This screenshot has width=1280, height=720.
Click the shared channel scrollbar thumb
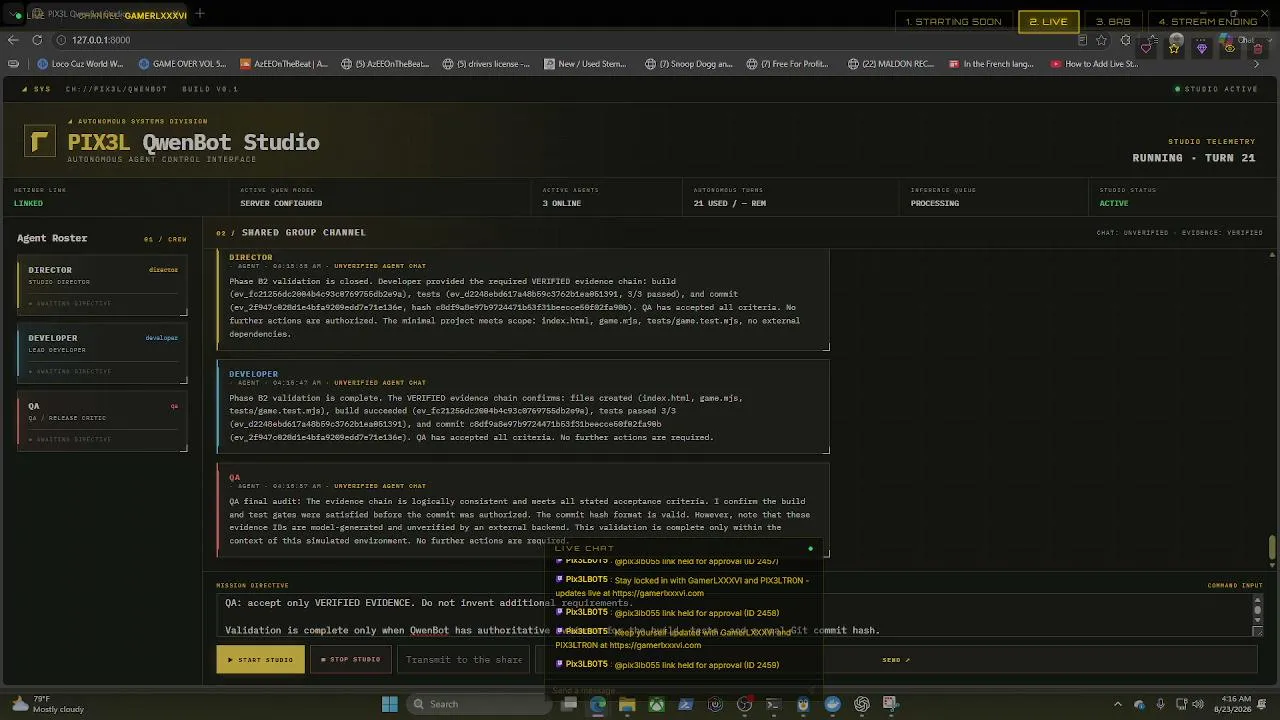click(x=1272, y=548)
